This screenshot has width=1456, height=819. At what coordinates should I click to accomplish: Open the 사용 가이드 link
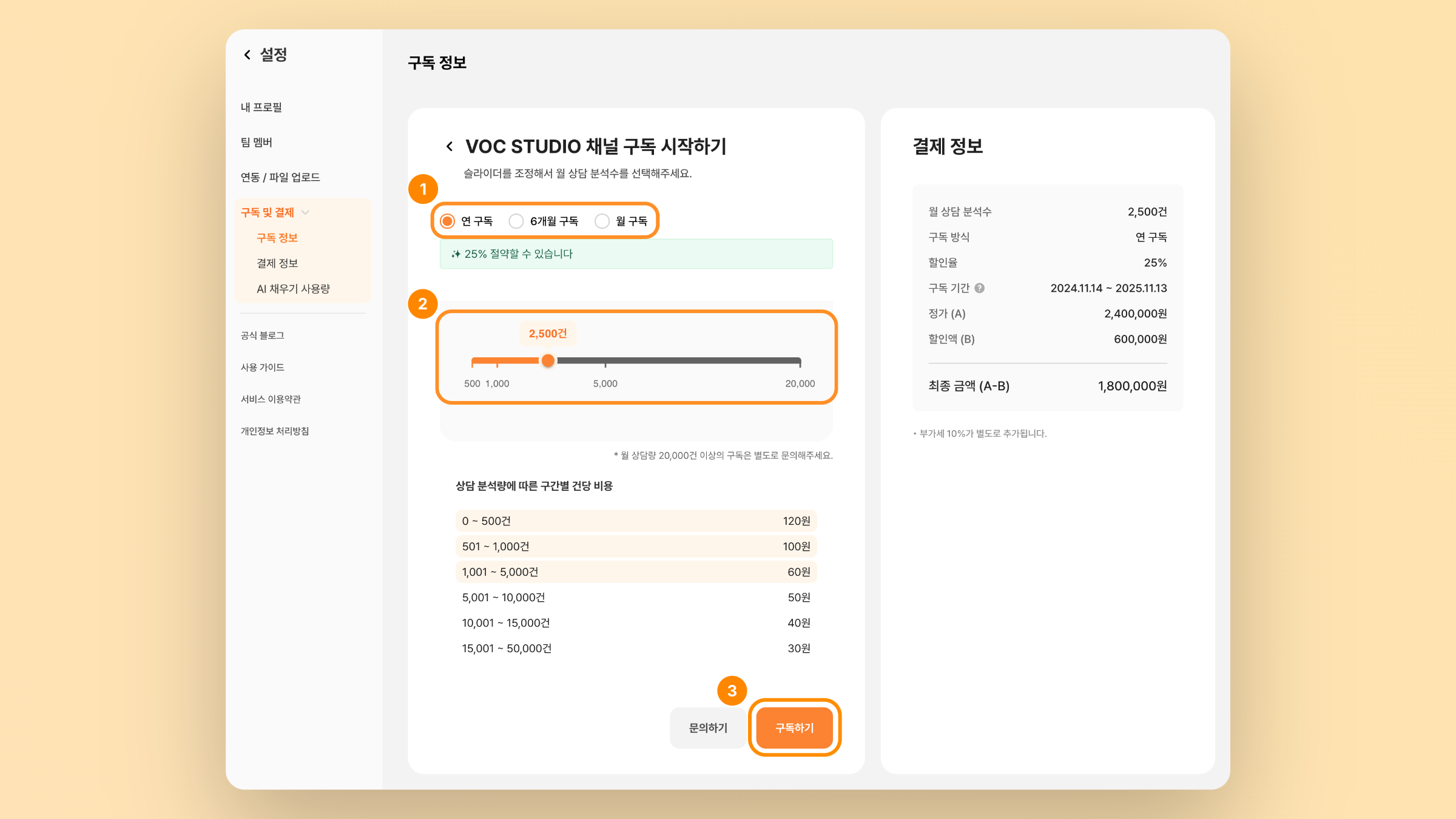pos(262,367)
